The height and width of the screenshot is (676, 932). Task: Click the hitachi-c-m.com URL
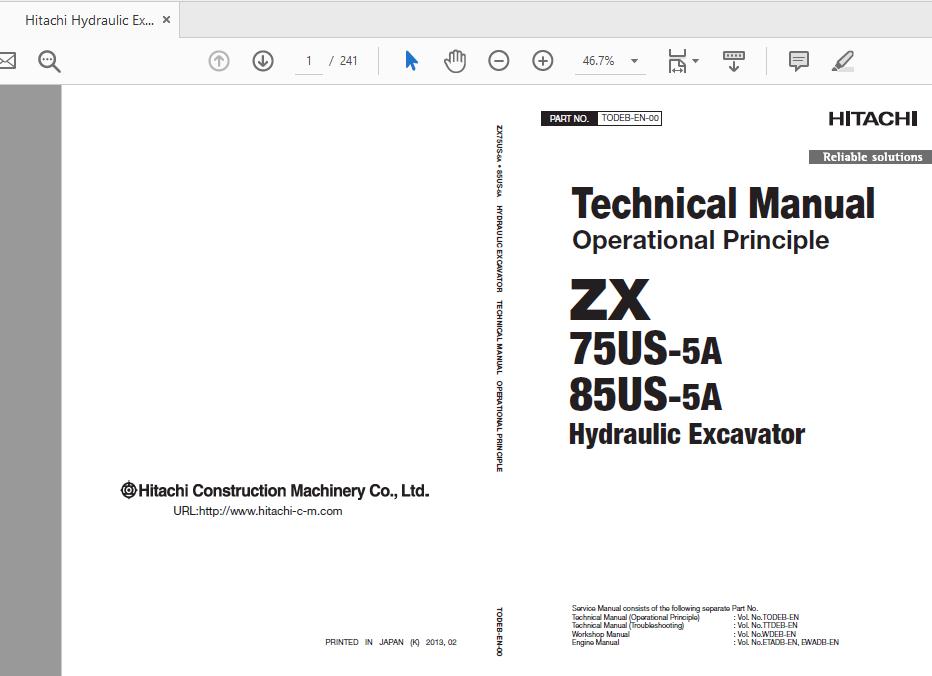click(x=257, y=511)
